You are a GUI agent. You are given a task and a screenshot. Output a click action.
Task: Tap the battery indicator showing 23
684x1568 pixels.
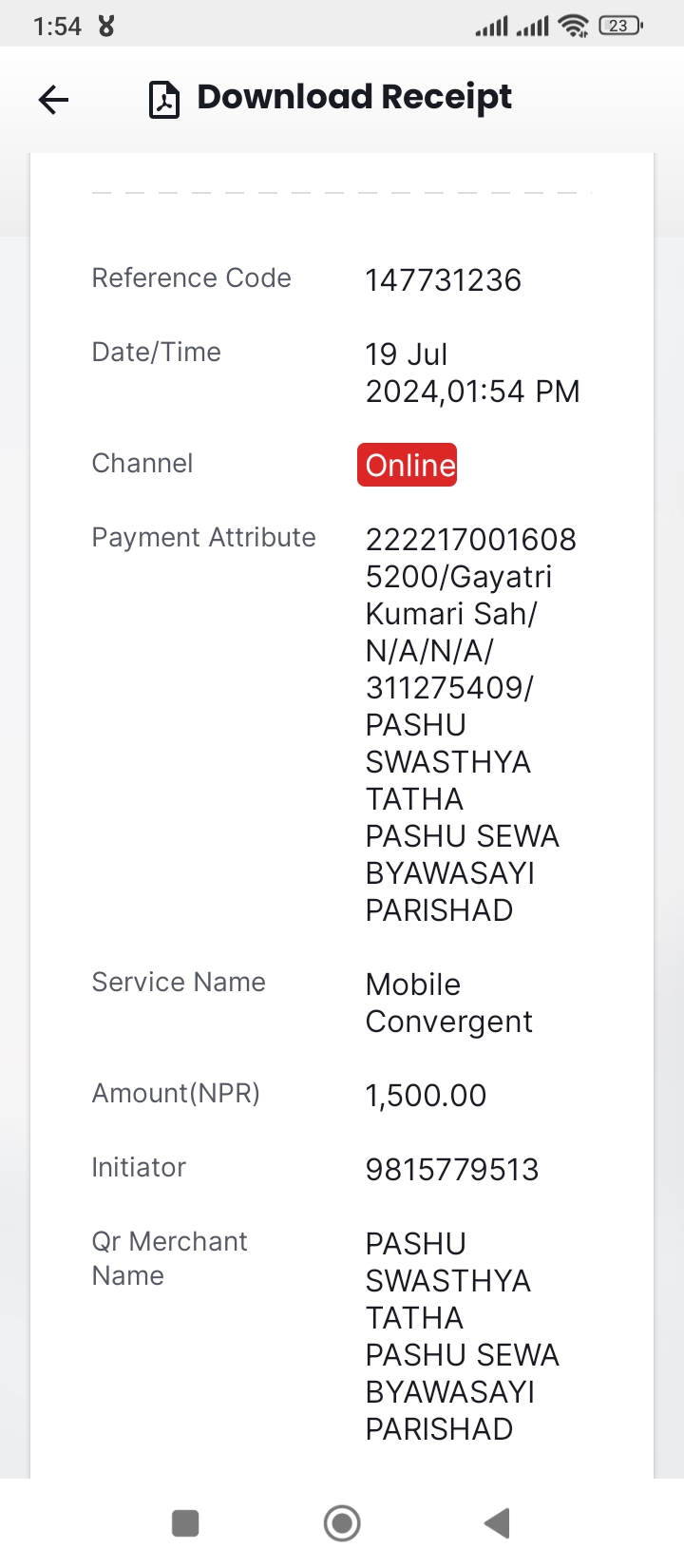click(620, 26)
